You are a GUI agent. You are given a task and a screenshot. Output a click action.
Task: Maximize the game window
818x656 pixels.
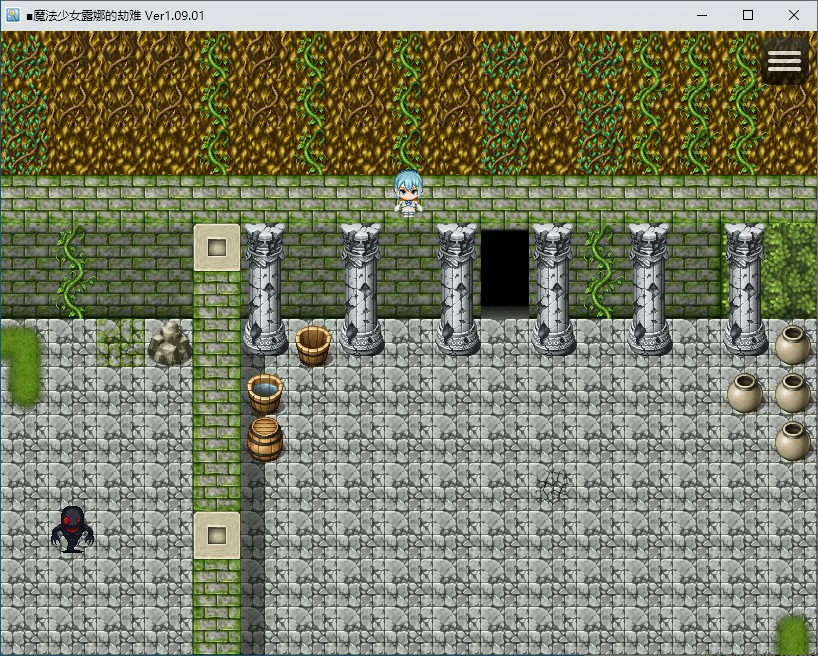[x=748, y=15]
